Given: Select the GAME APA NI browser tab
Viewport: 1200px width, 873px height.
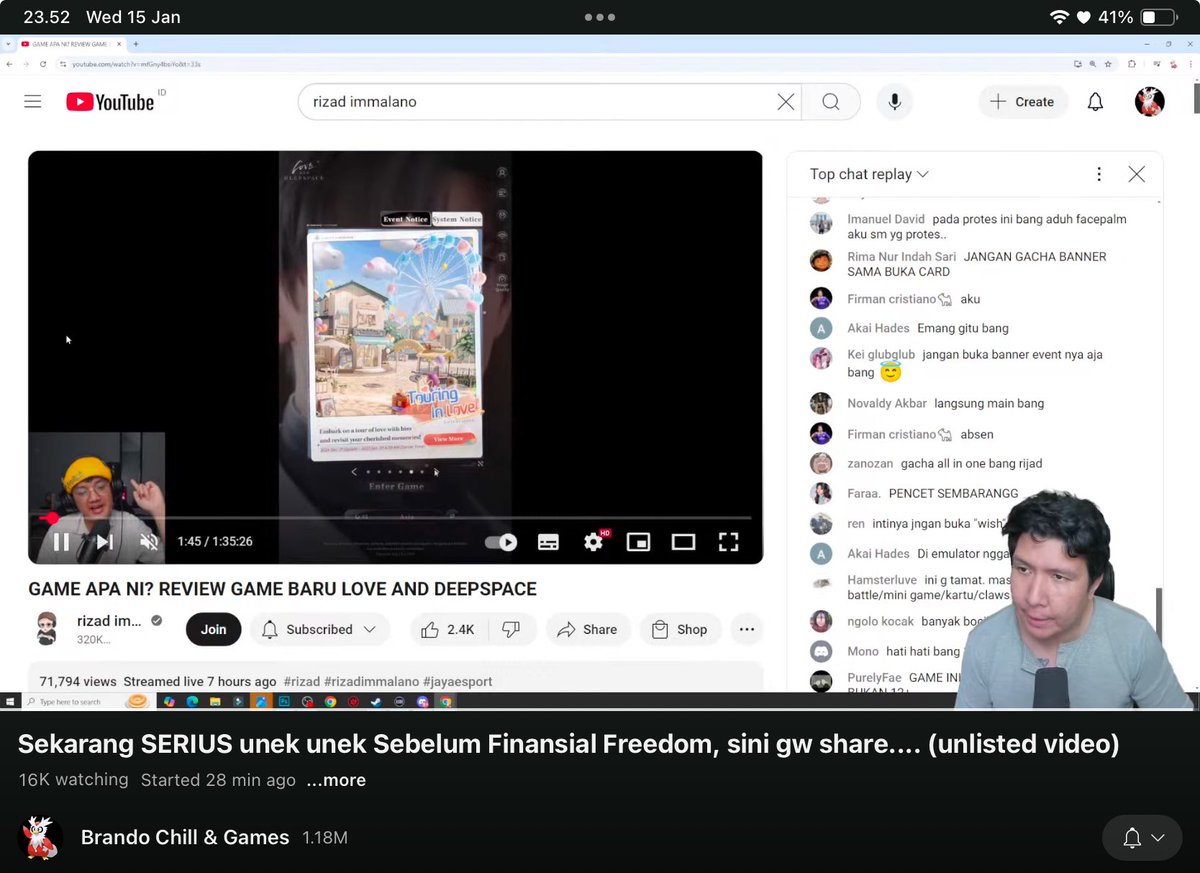Looking at the screenshot, I should pyautogui.click(x=70, y=44).
